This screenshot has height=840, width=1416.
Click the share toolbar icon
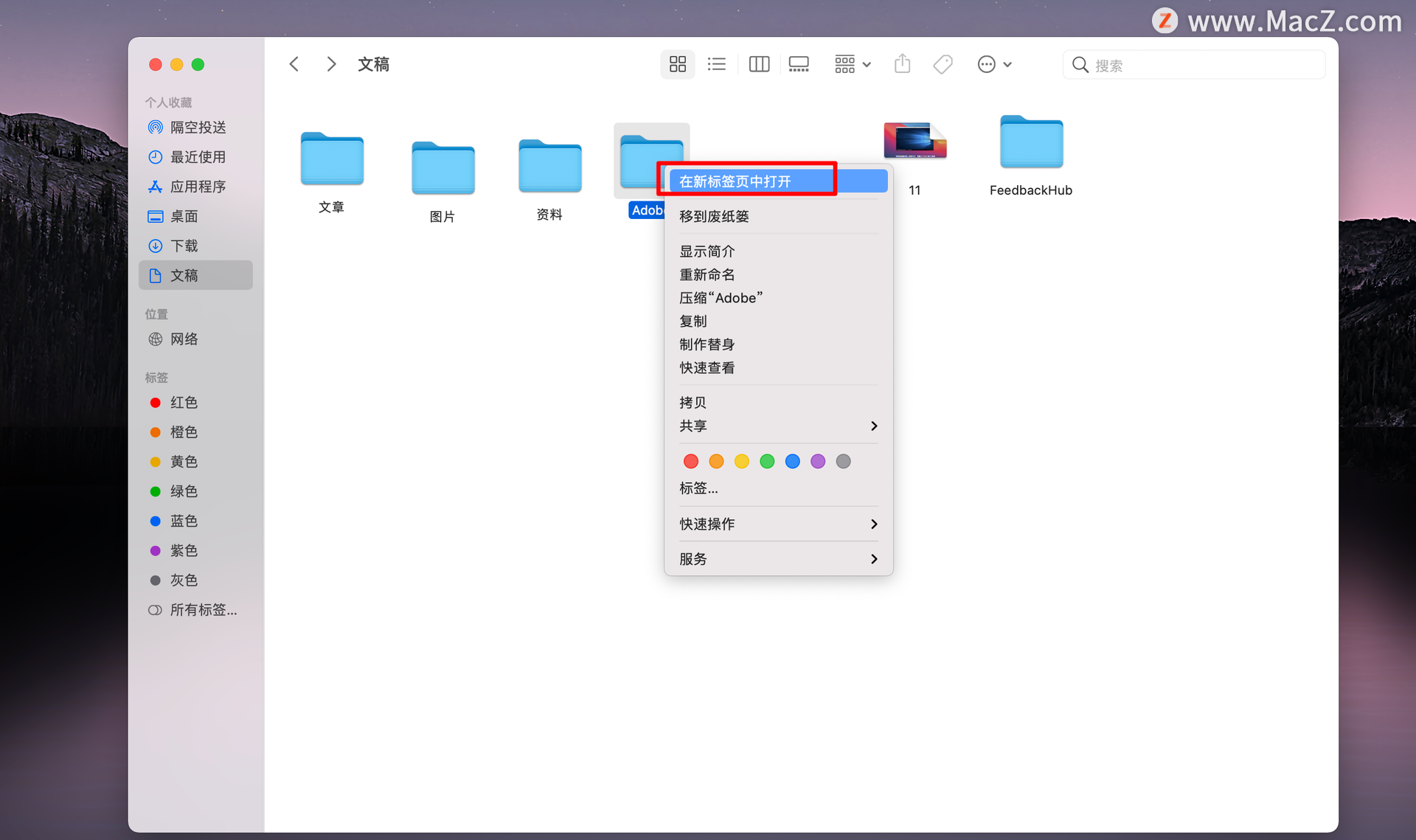pyautogui.click(x=902, y=65)
